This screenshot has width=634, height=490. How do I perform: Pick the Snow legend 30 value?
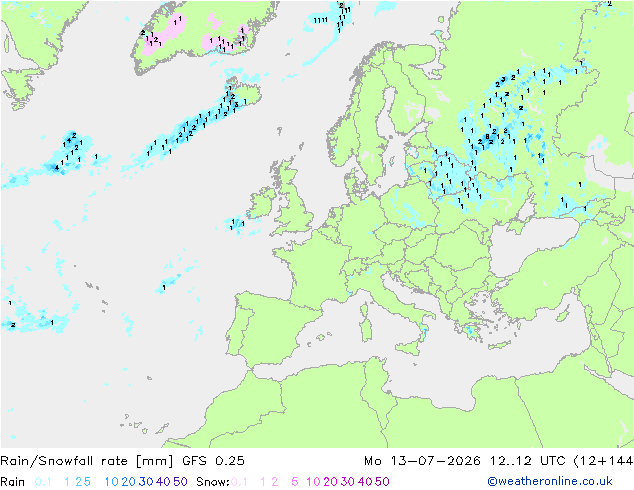(x=348, y=482)
